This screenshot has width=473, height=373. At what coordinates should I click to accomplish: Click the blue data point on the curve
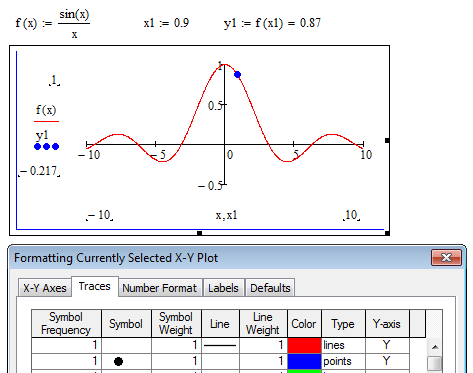[x=237, y=74]
